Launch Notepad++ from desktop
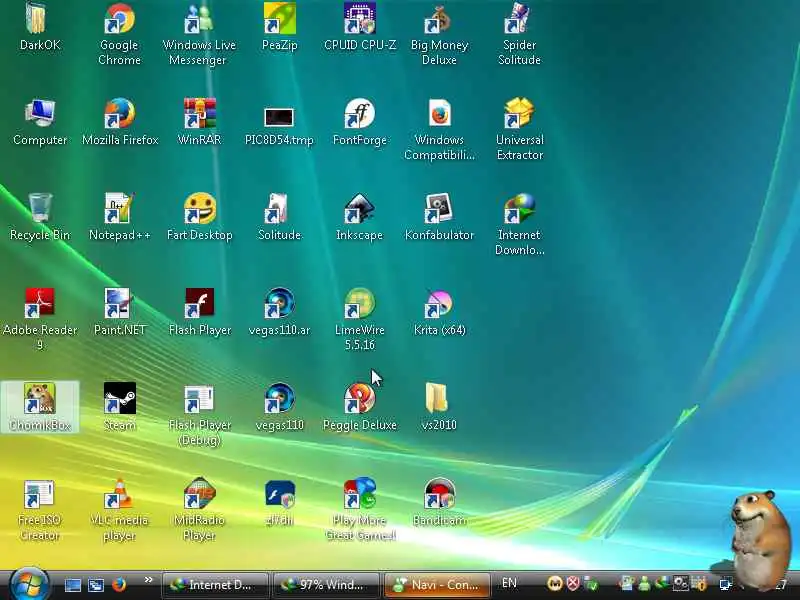Viewport: 800px width, 600px height. point(119,208)
